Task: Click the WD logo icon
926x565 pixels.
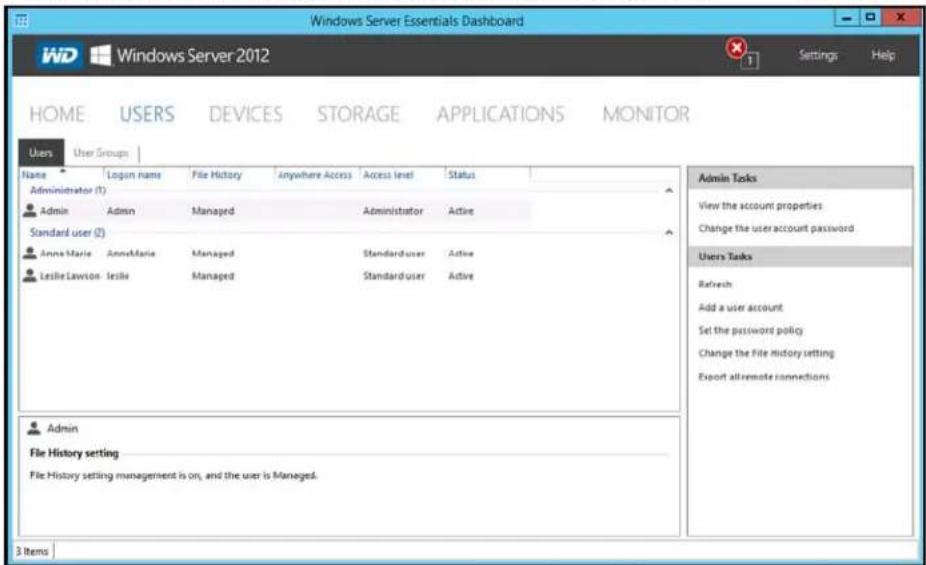Action: (x=59, y=55)
